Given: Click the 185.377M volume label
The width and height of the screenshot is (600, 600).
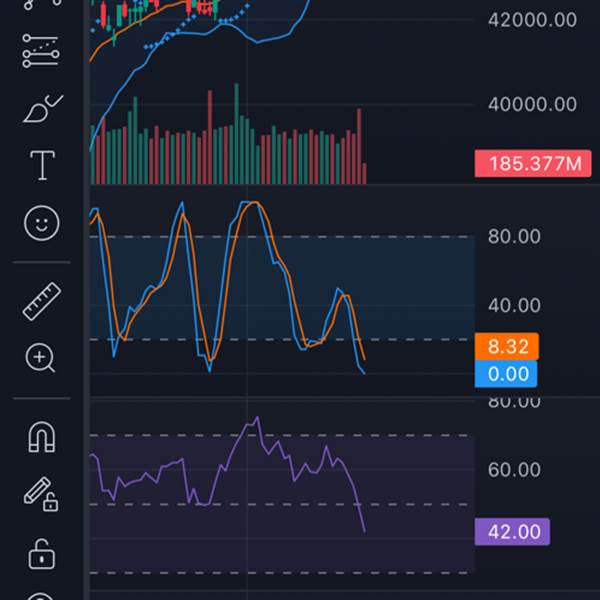Looking at the screenshot, I should [x=533, y=164].
